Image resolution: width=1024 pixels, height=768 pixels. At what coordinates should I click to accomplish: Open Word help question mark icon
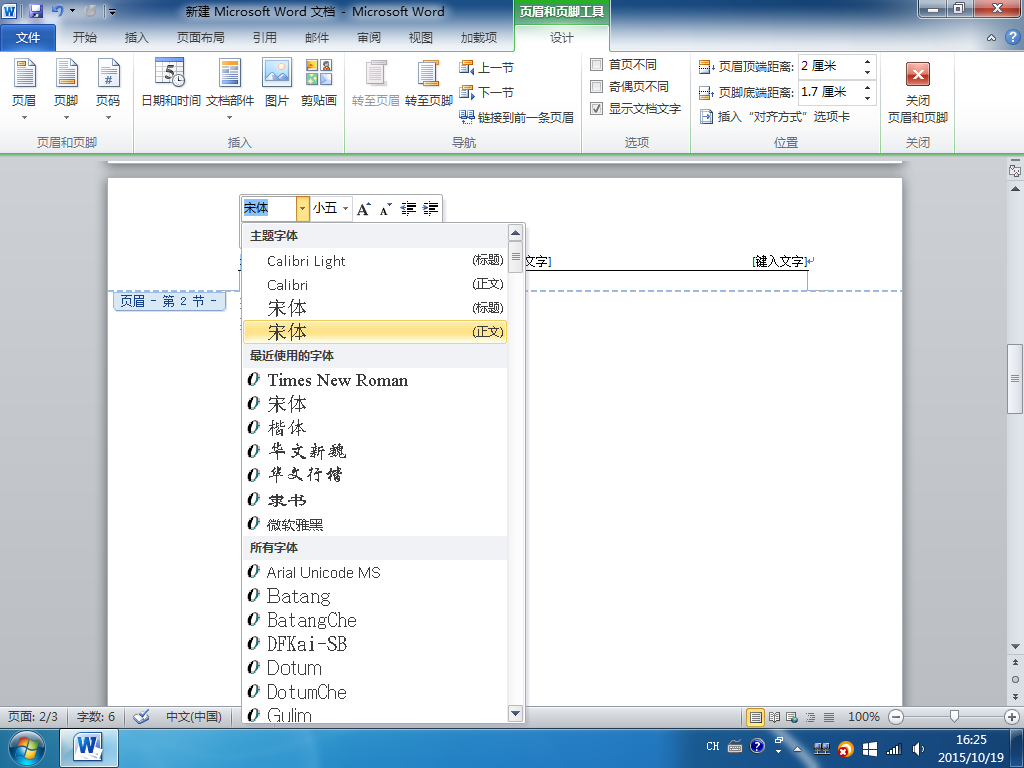point(1012,37)
